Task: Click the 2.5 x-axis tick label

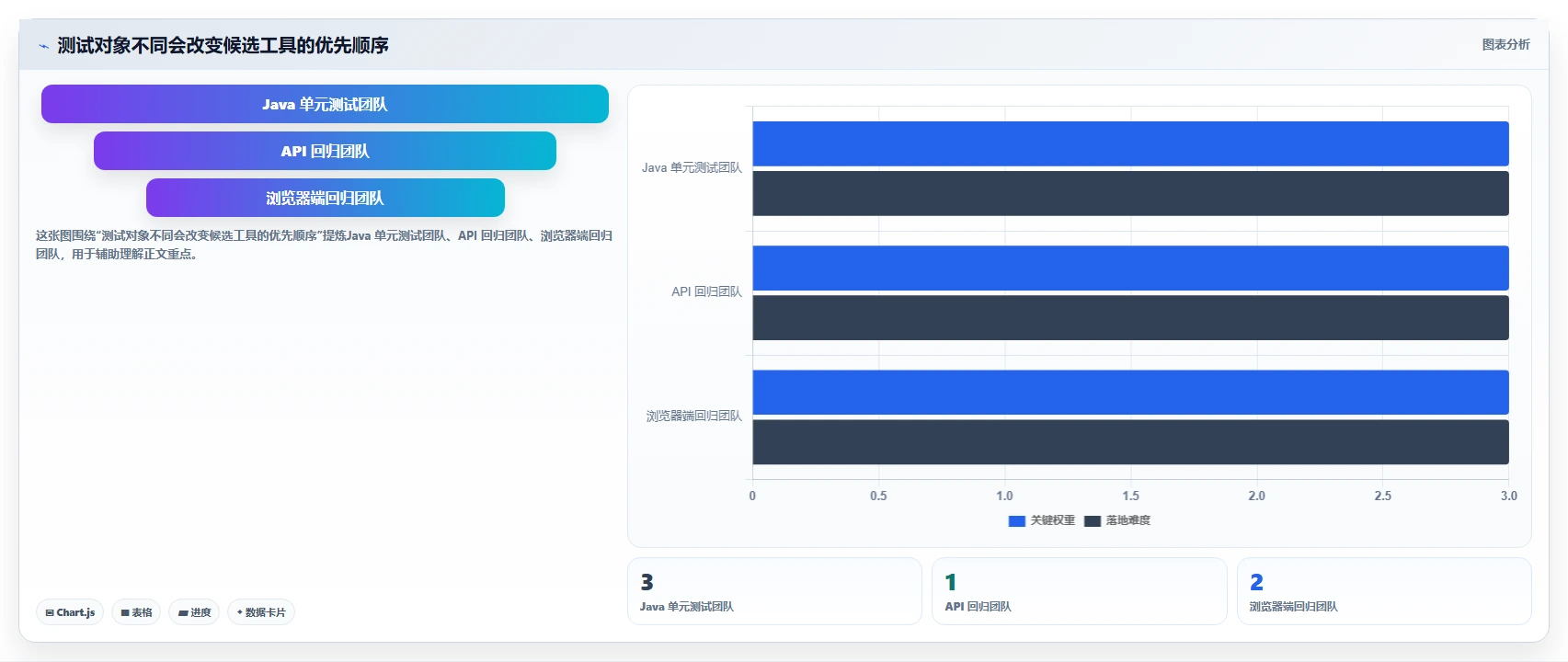Action: pyautogui.click(x=1382, y=496)
